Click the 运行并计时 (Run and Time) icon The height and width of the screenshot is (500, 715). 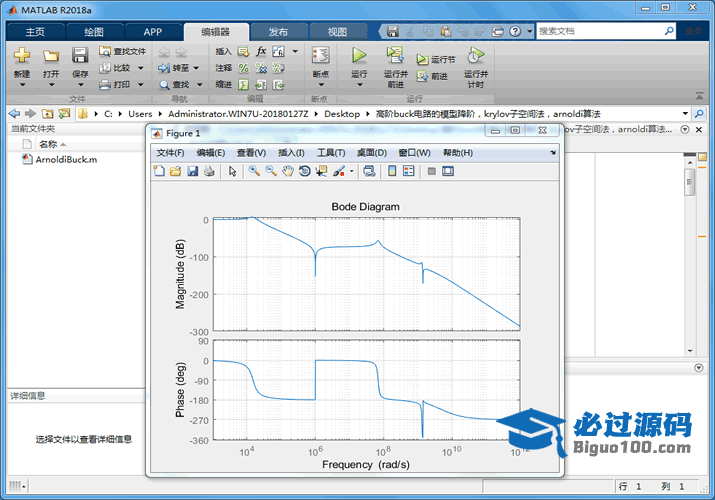click(476, 55)
